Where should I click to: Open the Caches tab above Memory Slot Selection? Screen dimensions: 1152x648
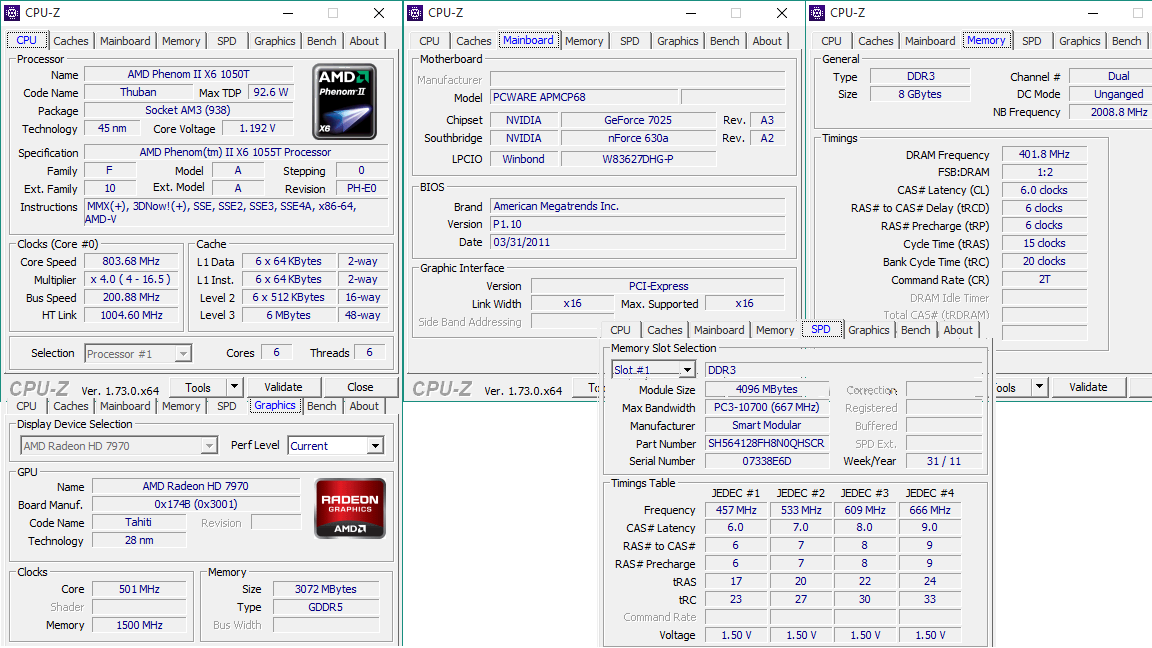coord(665,330)
